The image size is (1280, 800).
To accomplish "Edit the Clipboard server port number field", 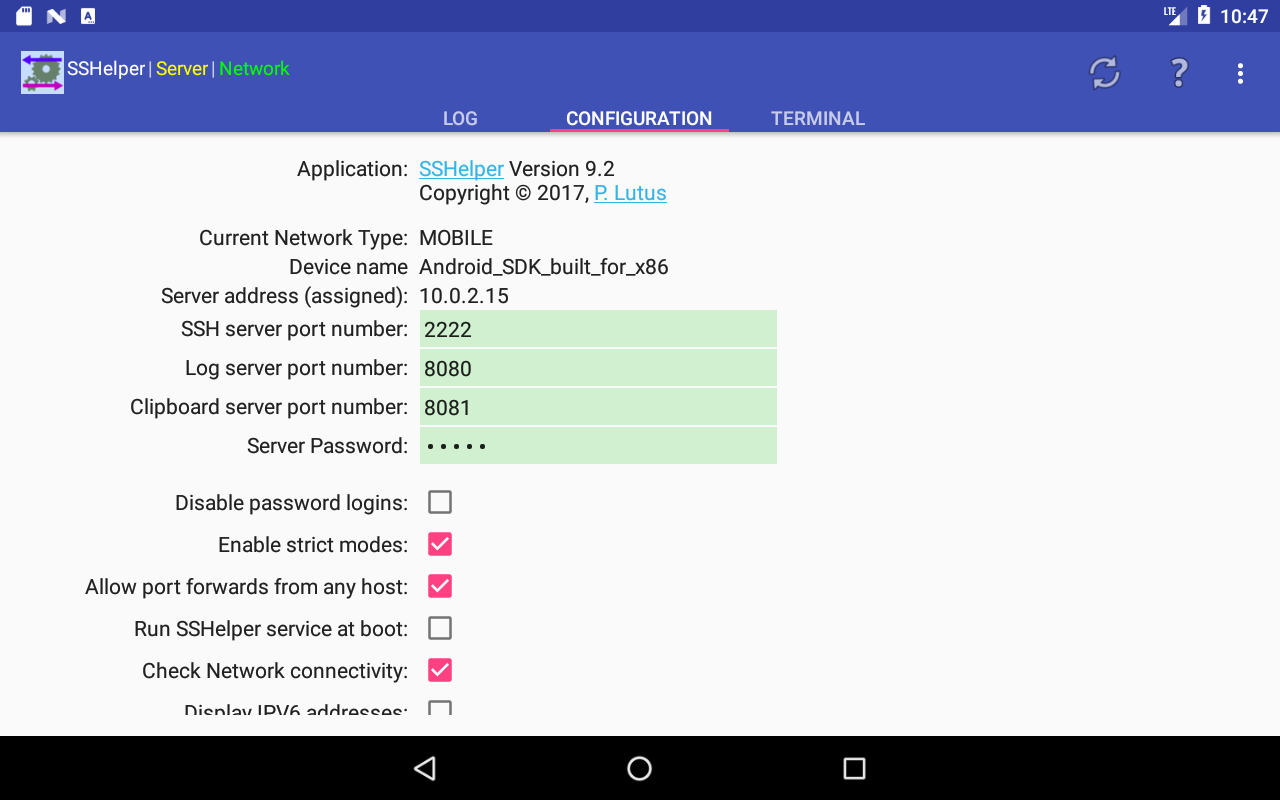I will 598,407.
